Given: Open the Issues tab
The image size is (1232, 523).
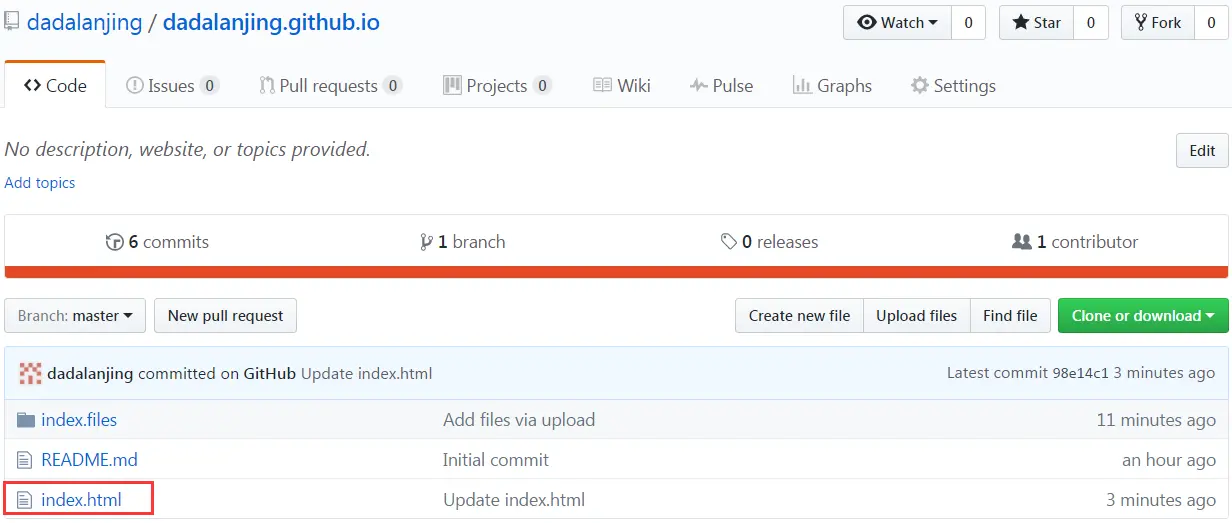Looking at the screenshot, I should point(172,86).
